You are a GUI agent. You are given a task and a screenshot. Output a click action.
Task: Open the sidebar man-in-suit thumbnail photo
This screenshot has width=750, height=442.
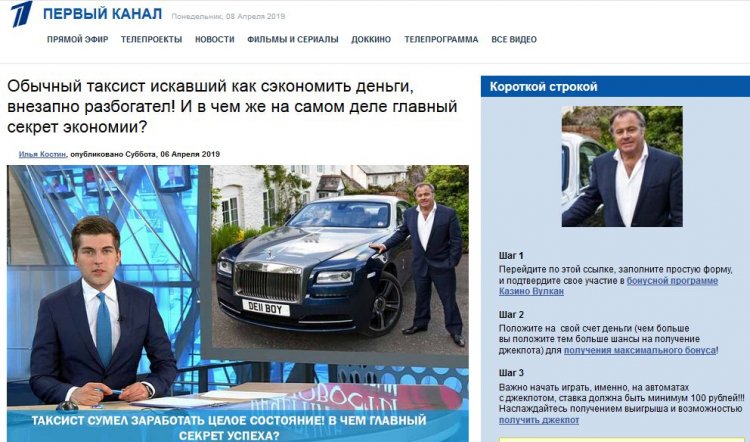pyautogui.click(x=622, y=166)
